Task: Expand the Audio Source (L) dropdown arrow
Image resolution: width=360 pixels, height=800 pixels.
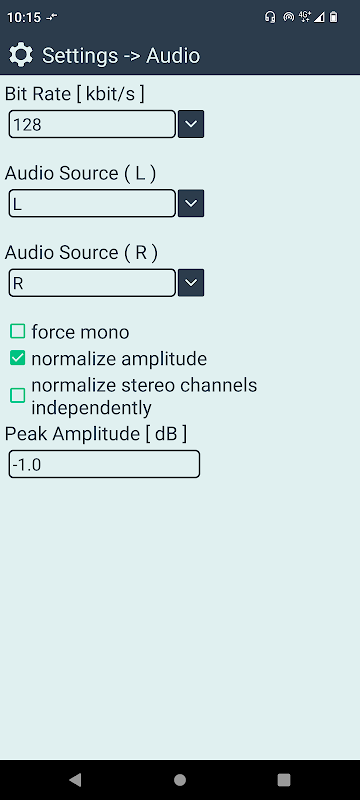Action: point(191,203)
